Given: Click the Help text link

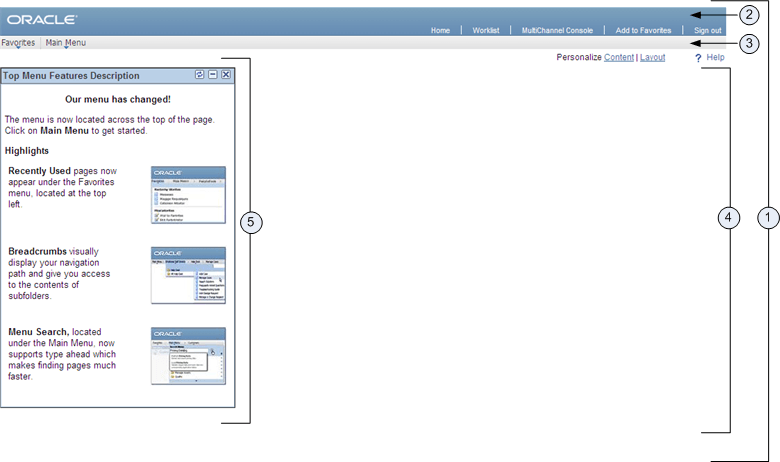Looking at the screenshot, I should pyautogui.click(x=715, y=57).
